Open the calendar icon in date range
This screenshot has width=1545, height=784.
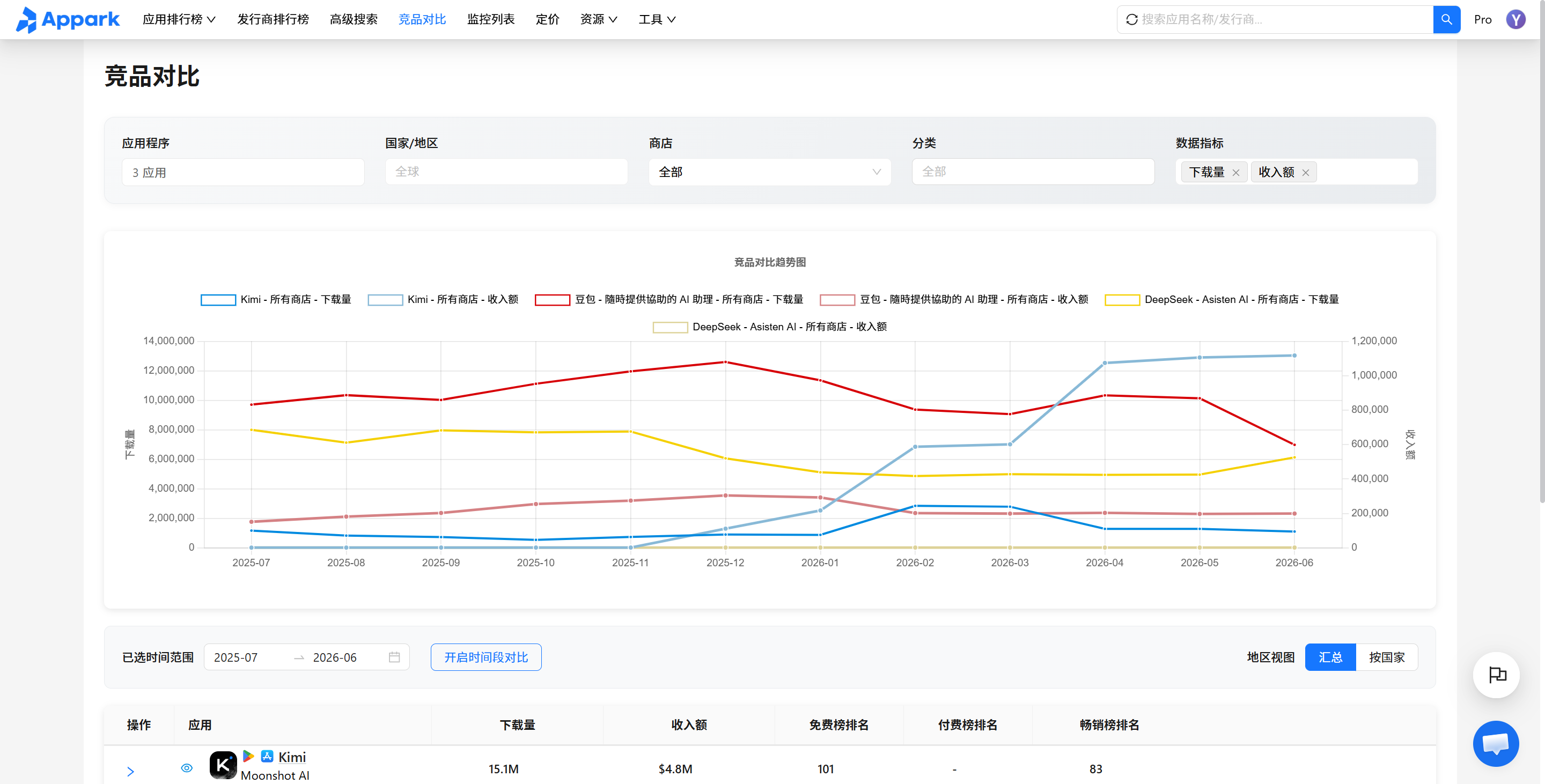pyautogui.click(x=394, y=657)
